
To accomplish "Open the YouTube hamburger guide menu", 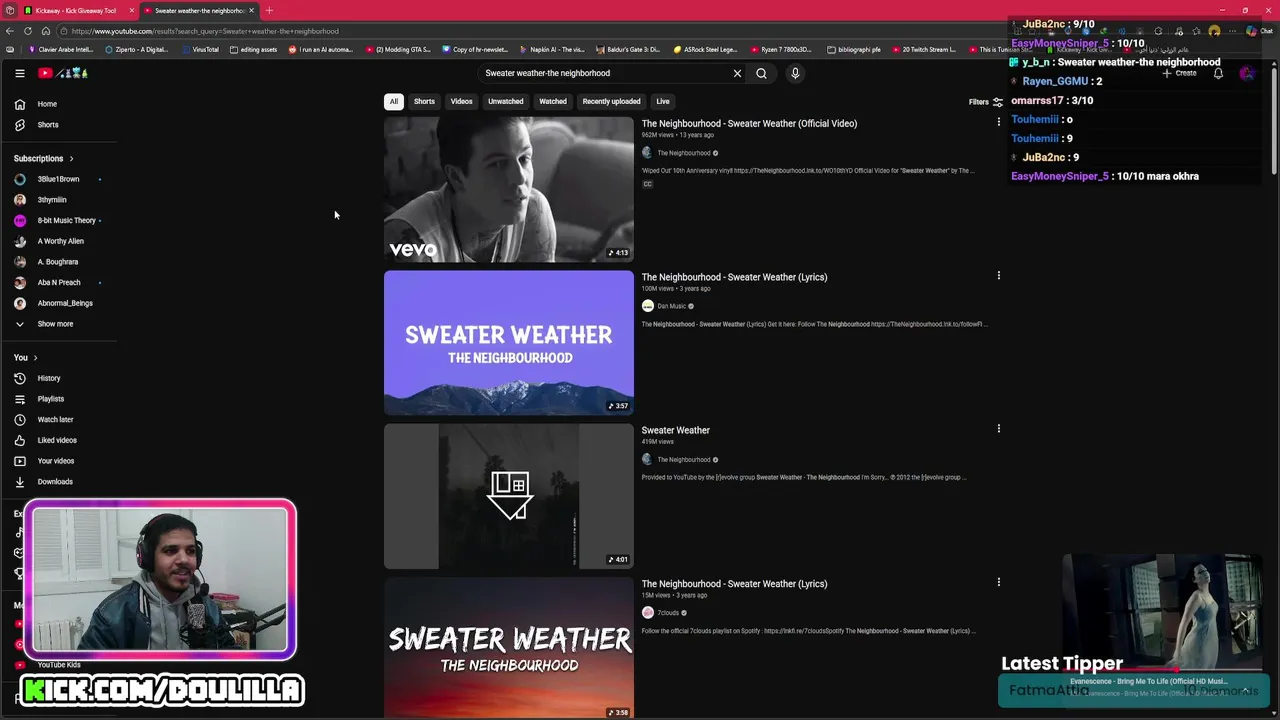I will (19, 73).
